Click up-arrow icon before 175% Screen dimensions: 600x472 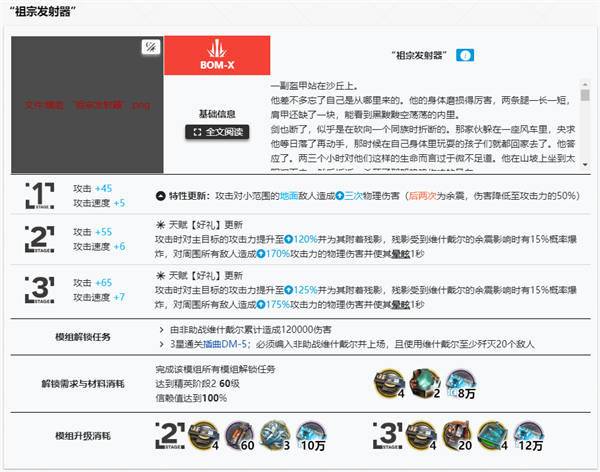pos(261,305)
